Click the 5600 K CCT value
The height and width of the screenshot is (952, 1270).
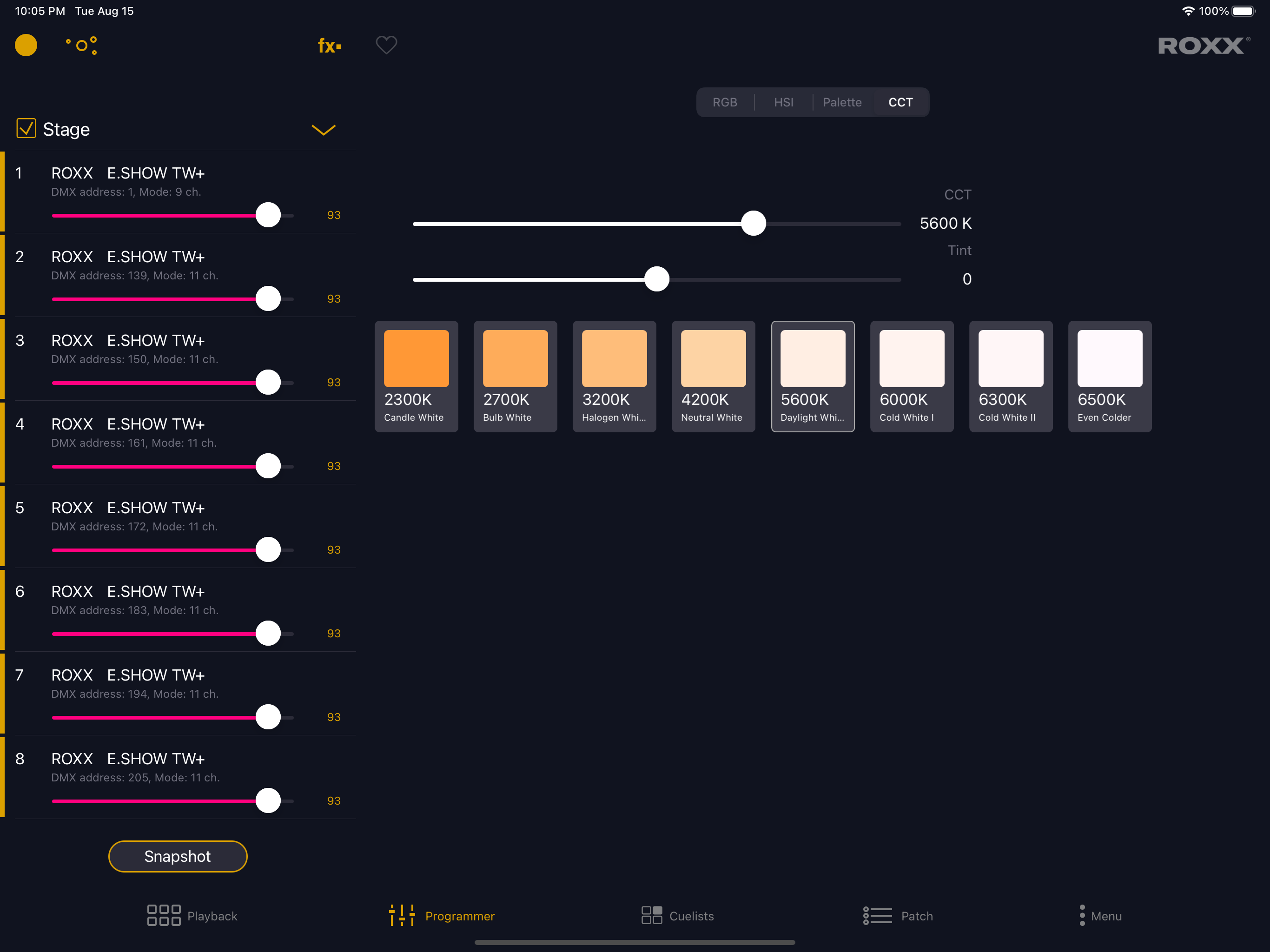(x=945, y=224)
